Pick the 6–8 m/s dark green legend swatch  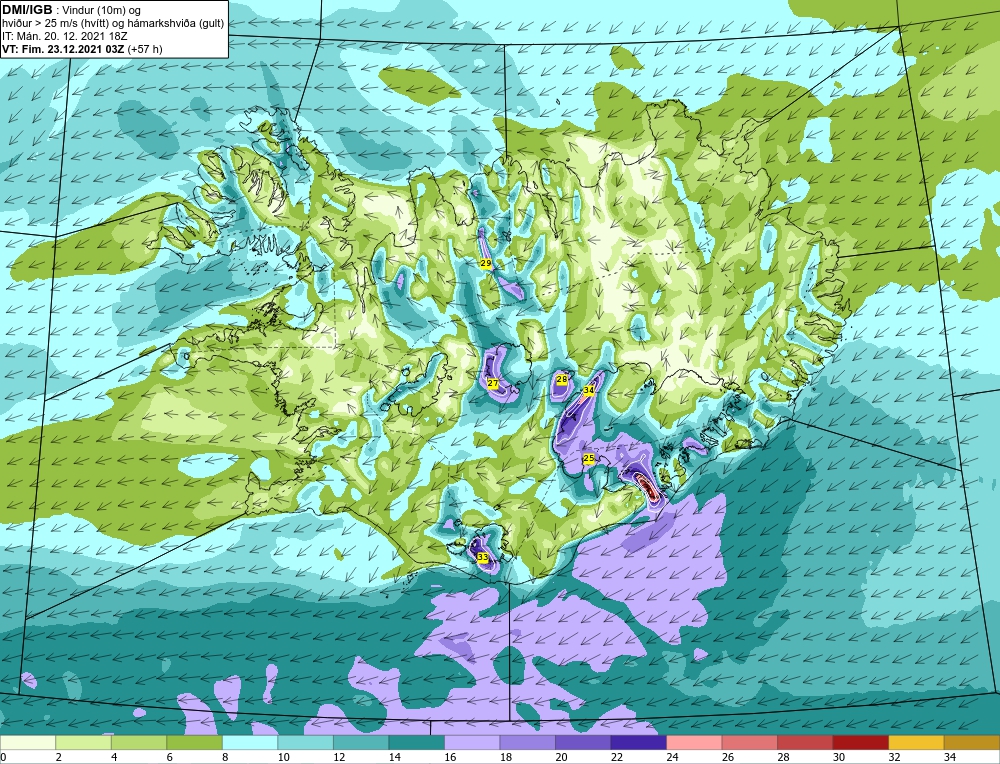coord(195,743)
